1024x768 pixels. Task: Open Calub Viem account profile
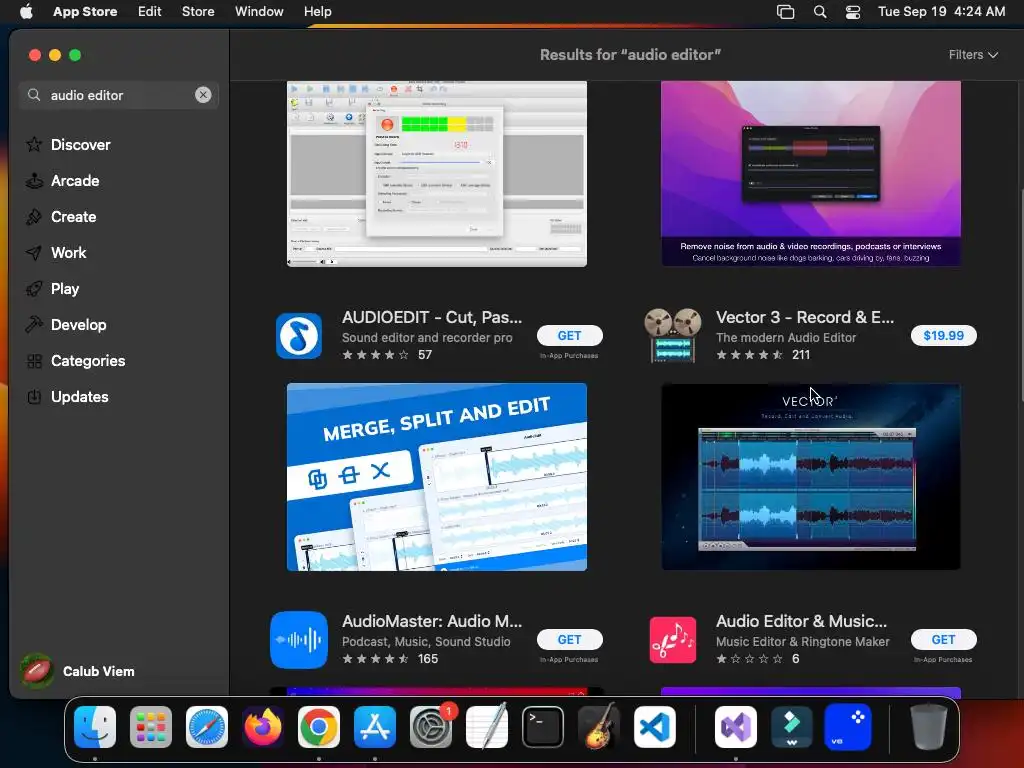point(77,671)
